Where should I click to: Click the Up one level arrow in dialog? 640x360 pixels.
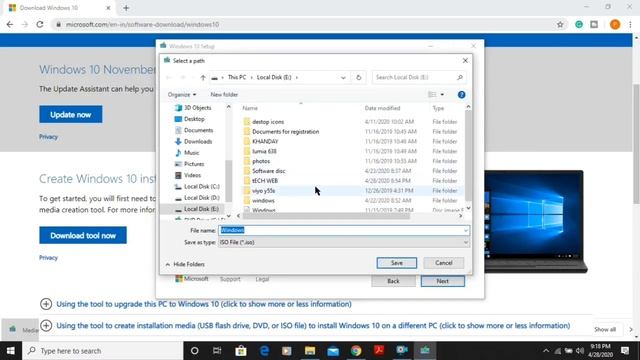tap(203, 78)
